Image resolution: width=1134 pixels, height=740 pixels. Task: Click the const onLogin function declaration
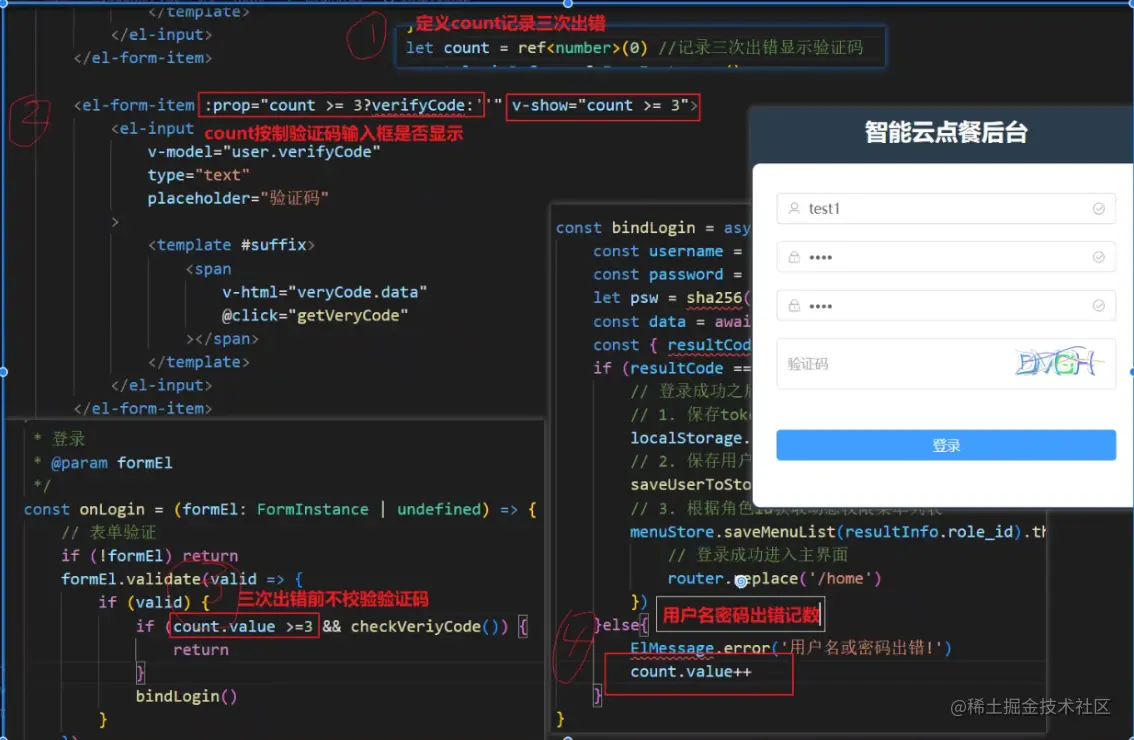280,509
